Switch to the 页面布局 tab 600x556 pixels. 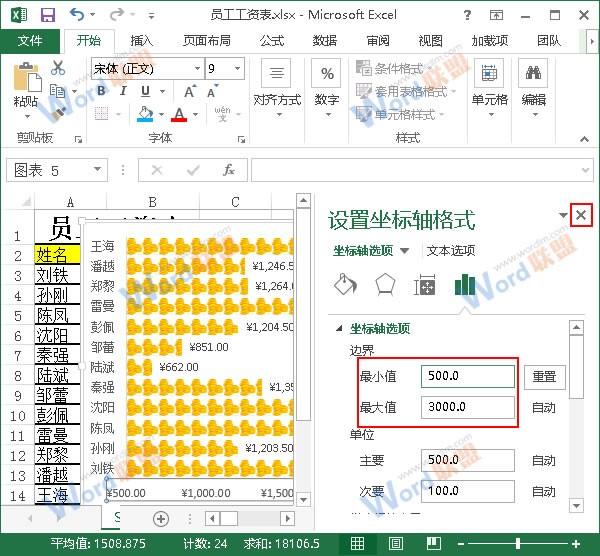(207, 41)
